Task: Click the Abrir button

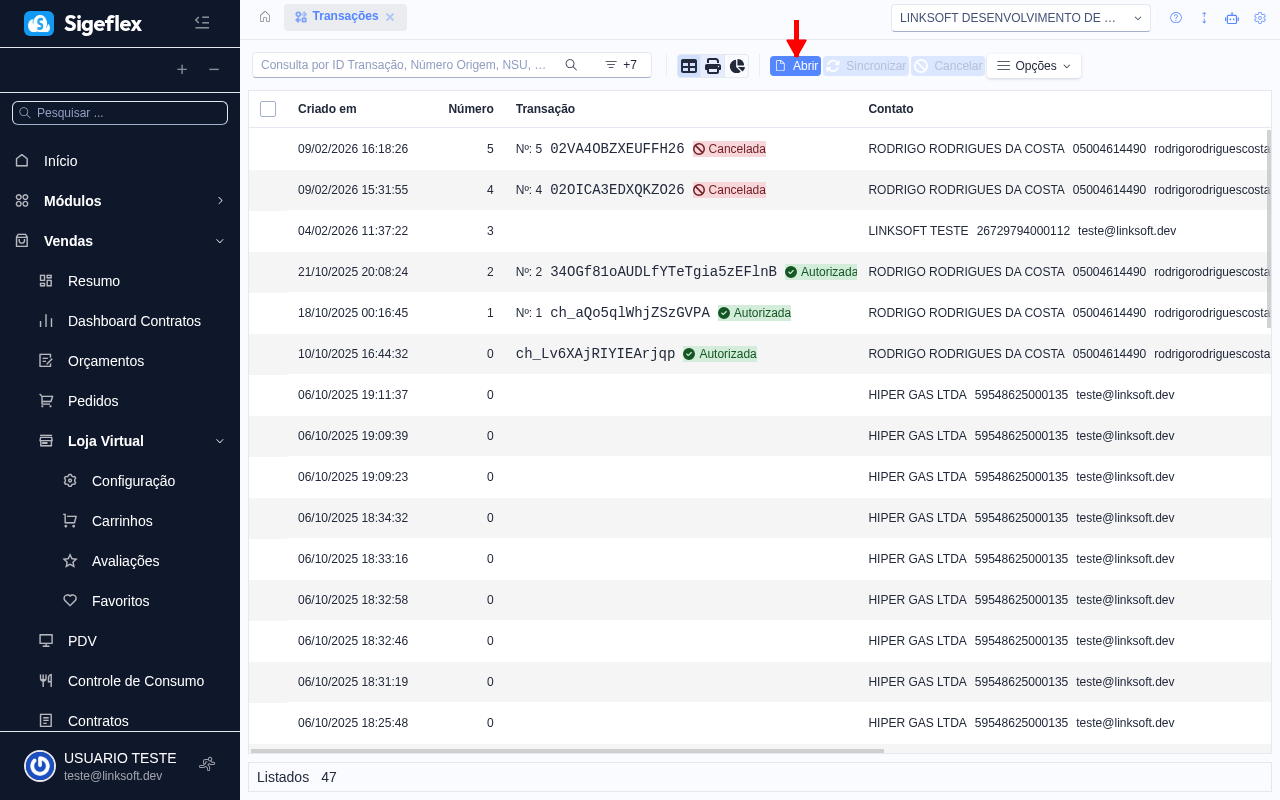Action: click(795, 66)
